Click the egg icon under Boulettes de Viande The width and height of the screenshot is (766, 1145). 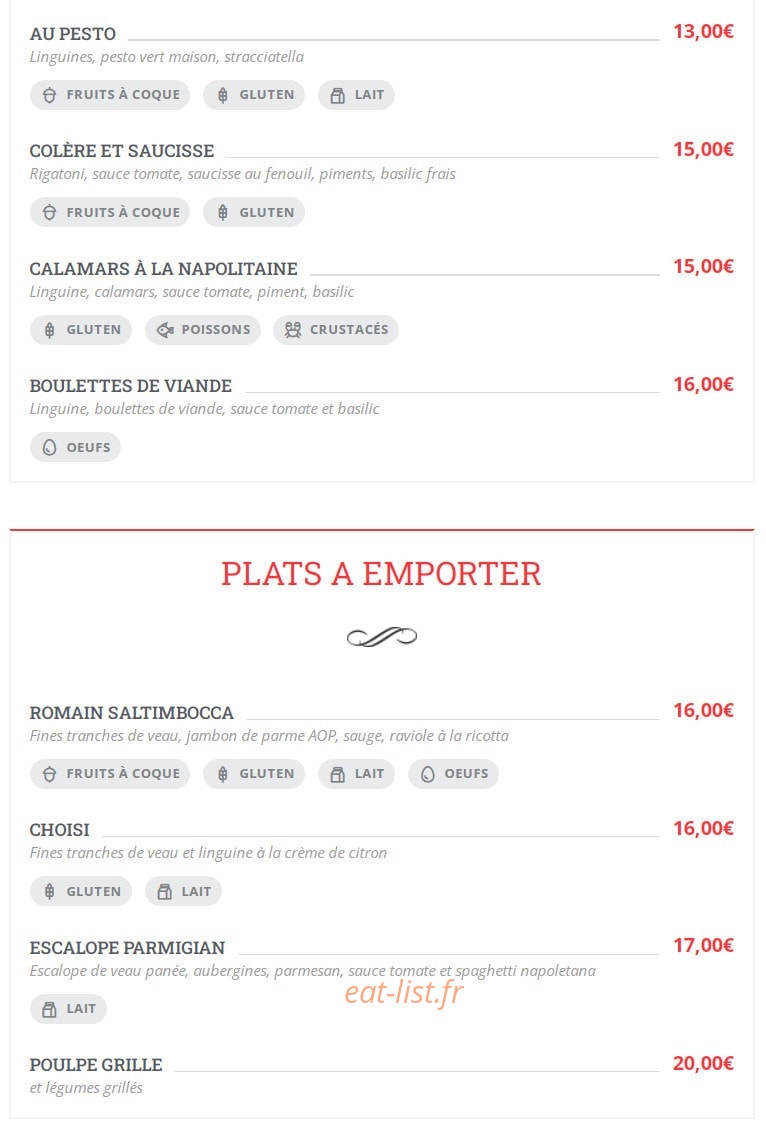(49, 448)
